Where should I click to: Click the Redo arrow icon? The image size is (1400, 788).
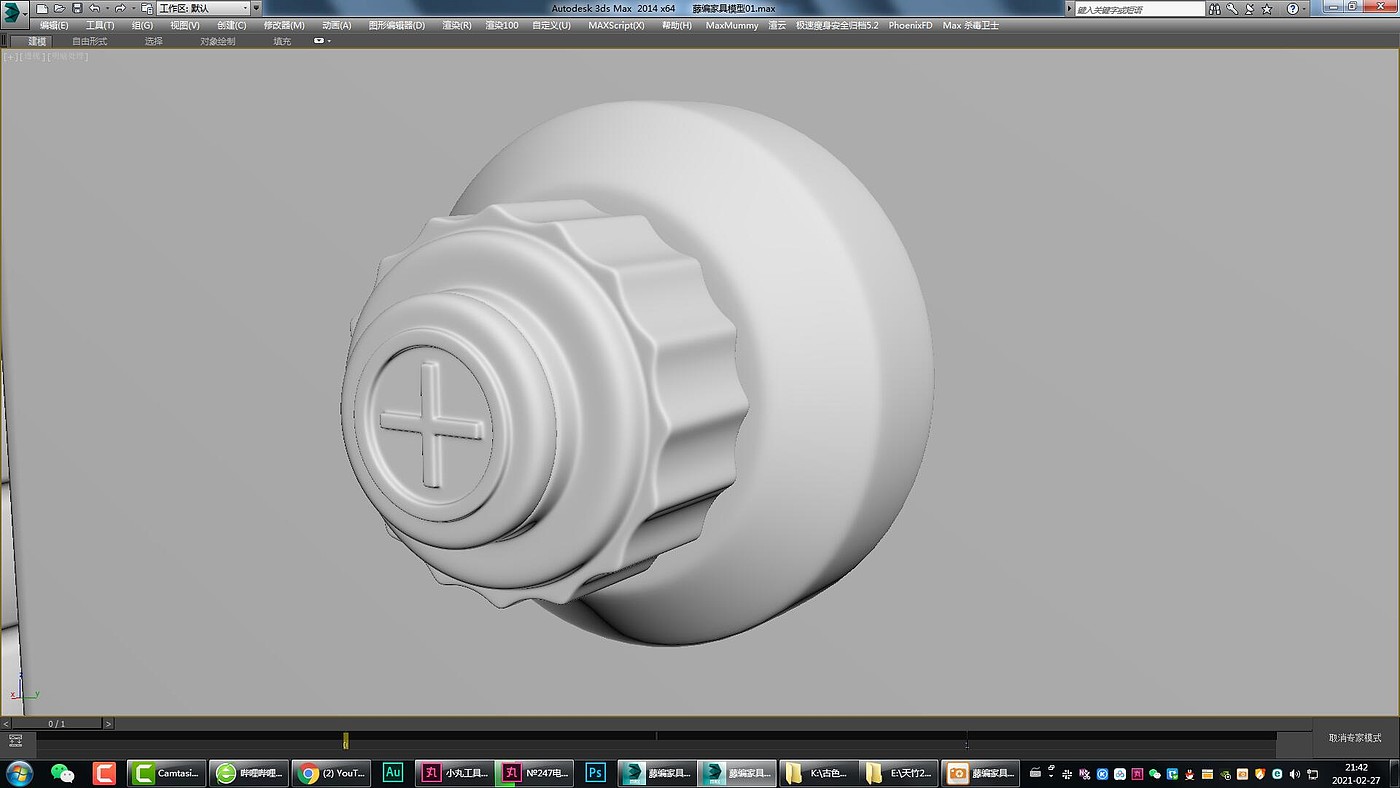coord(120,8)
